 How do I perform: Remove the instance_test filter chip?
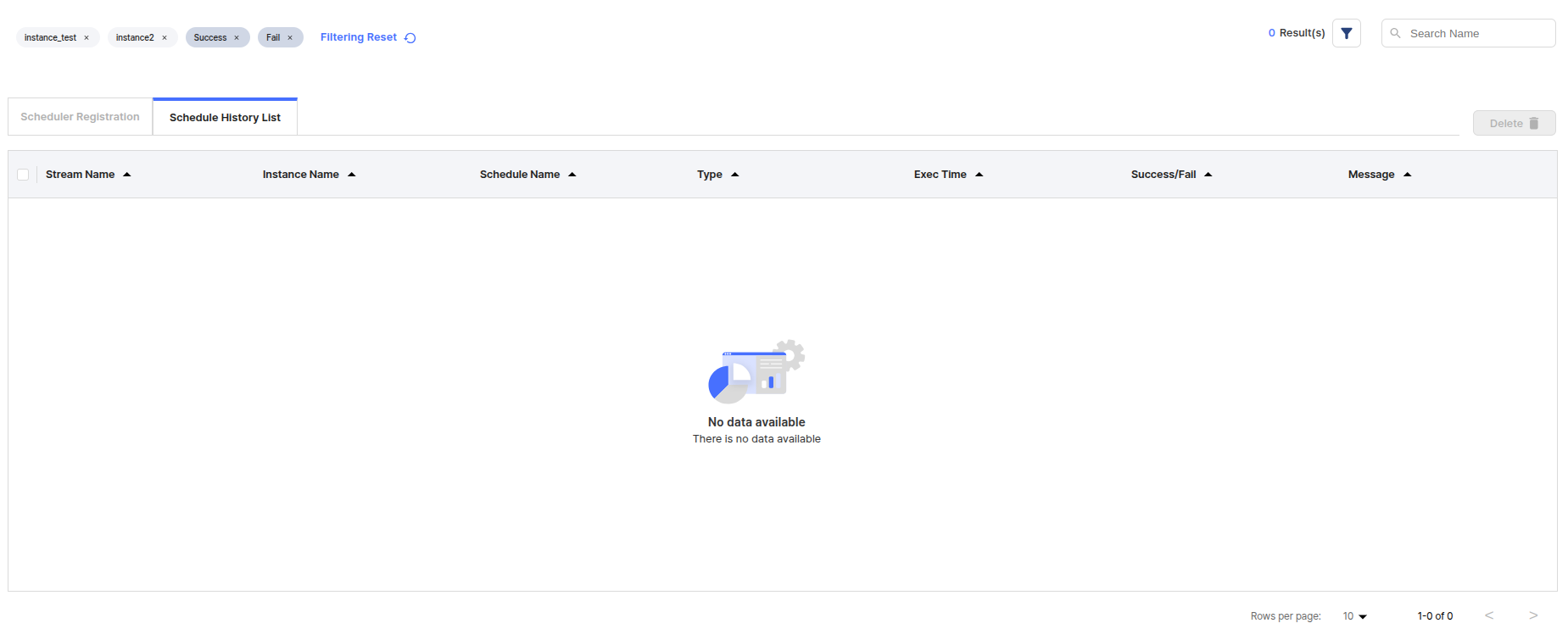86,38
